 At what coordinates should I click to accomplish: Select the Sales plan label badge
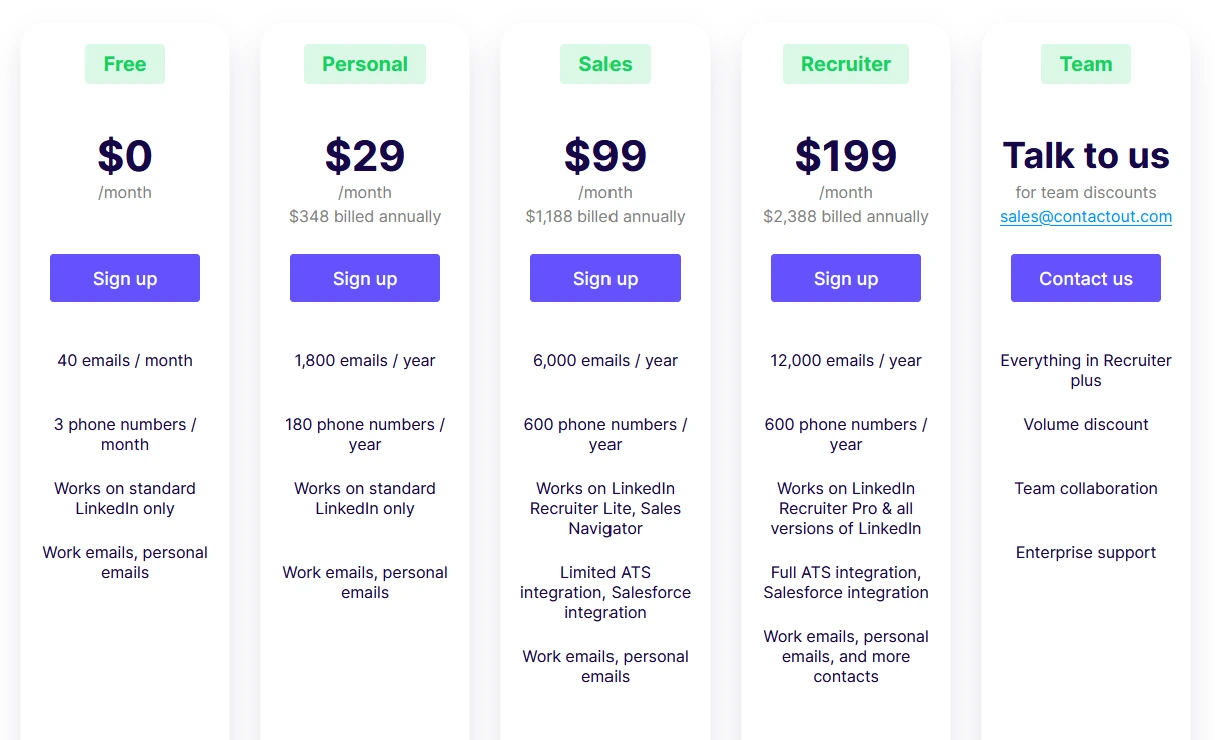click(605, 64)
